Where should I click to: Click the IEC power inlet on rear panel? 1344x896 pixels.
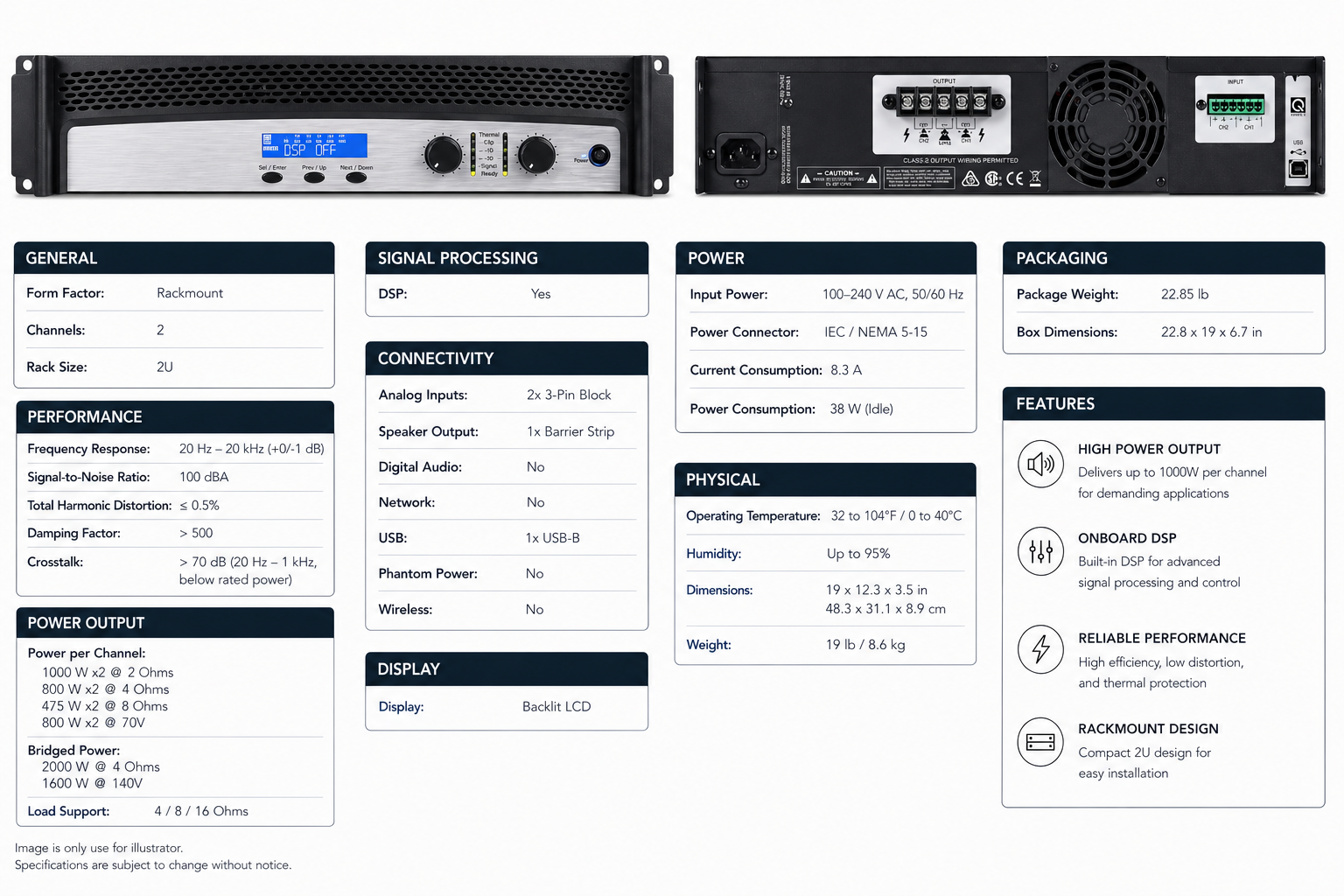pyautogui.click(x=741, y=155)
